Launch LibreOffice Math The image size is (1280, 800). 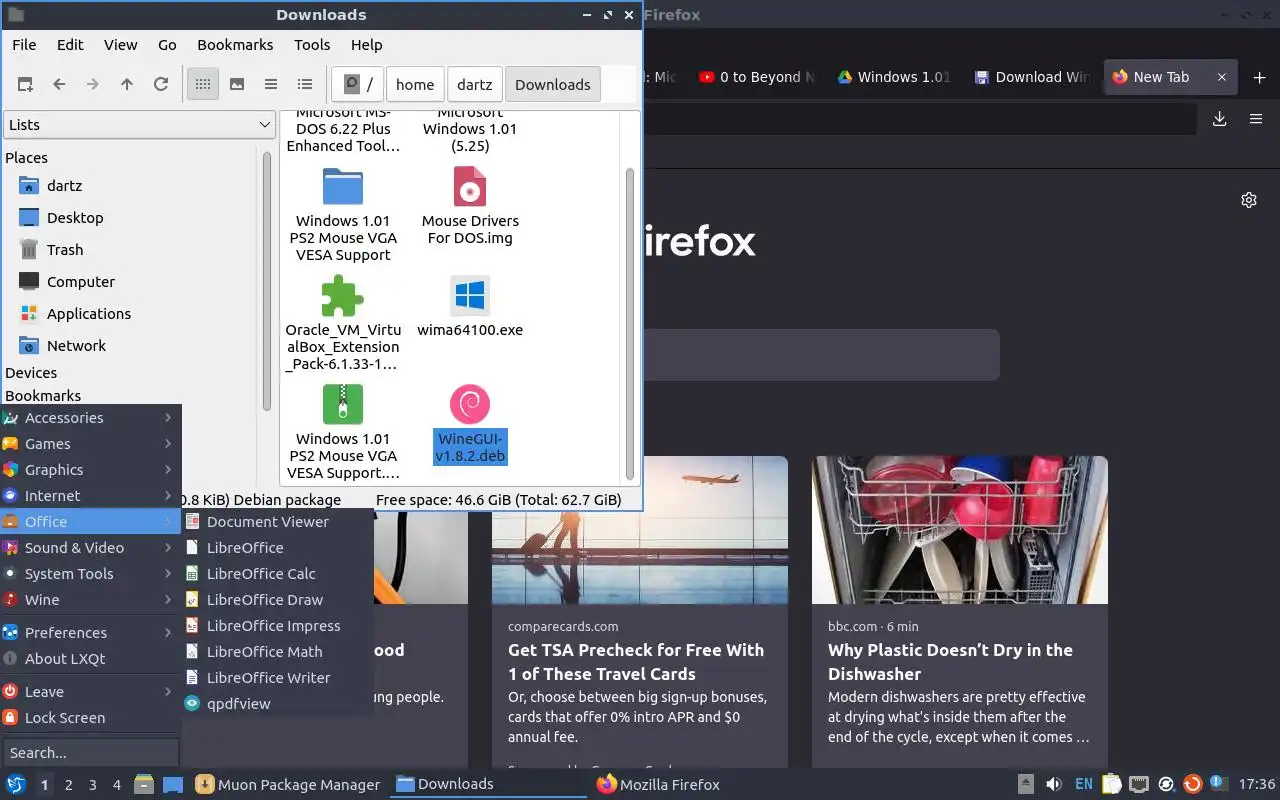(x=277, y=652)
